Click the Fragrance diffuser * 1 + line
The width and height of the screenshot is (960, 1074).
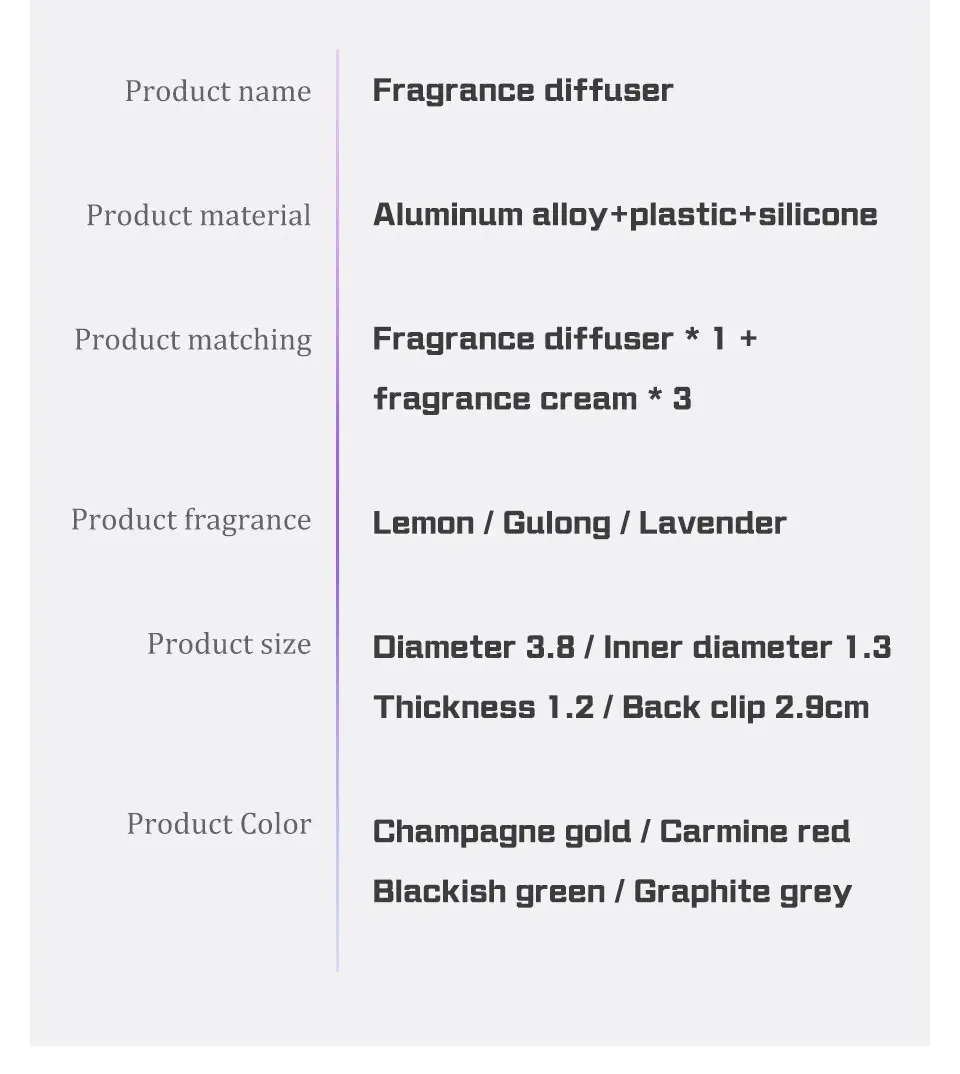[566, 338]
